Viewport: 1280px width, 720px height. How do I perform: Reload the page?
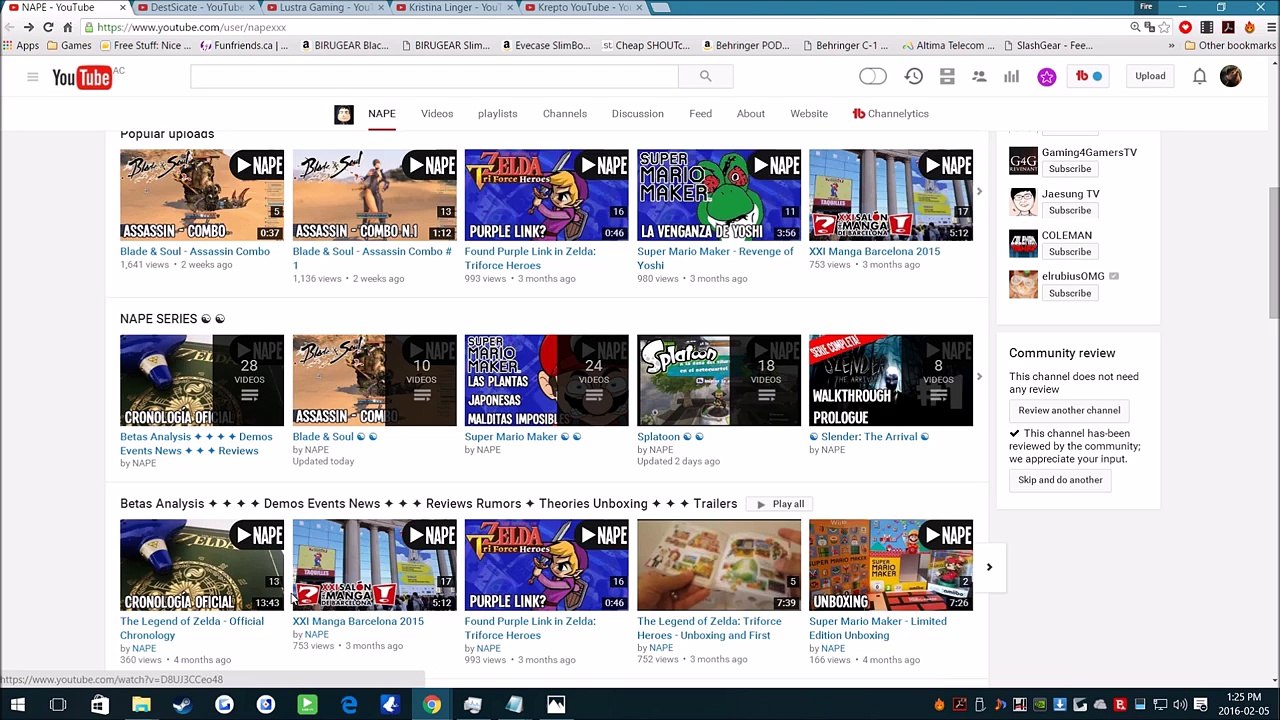(48, 27)
